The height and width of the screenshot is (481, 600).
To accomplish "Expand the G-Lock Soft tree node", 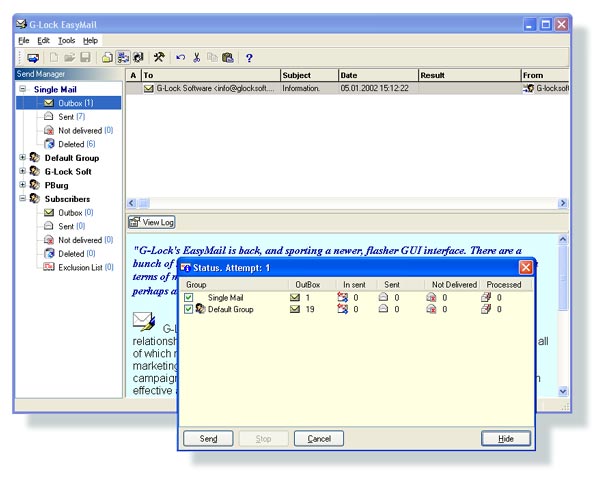I will (23, 171).
